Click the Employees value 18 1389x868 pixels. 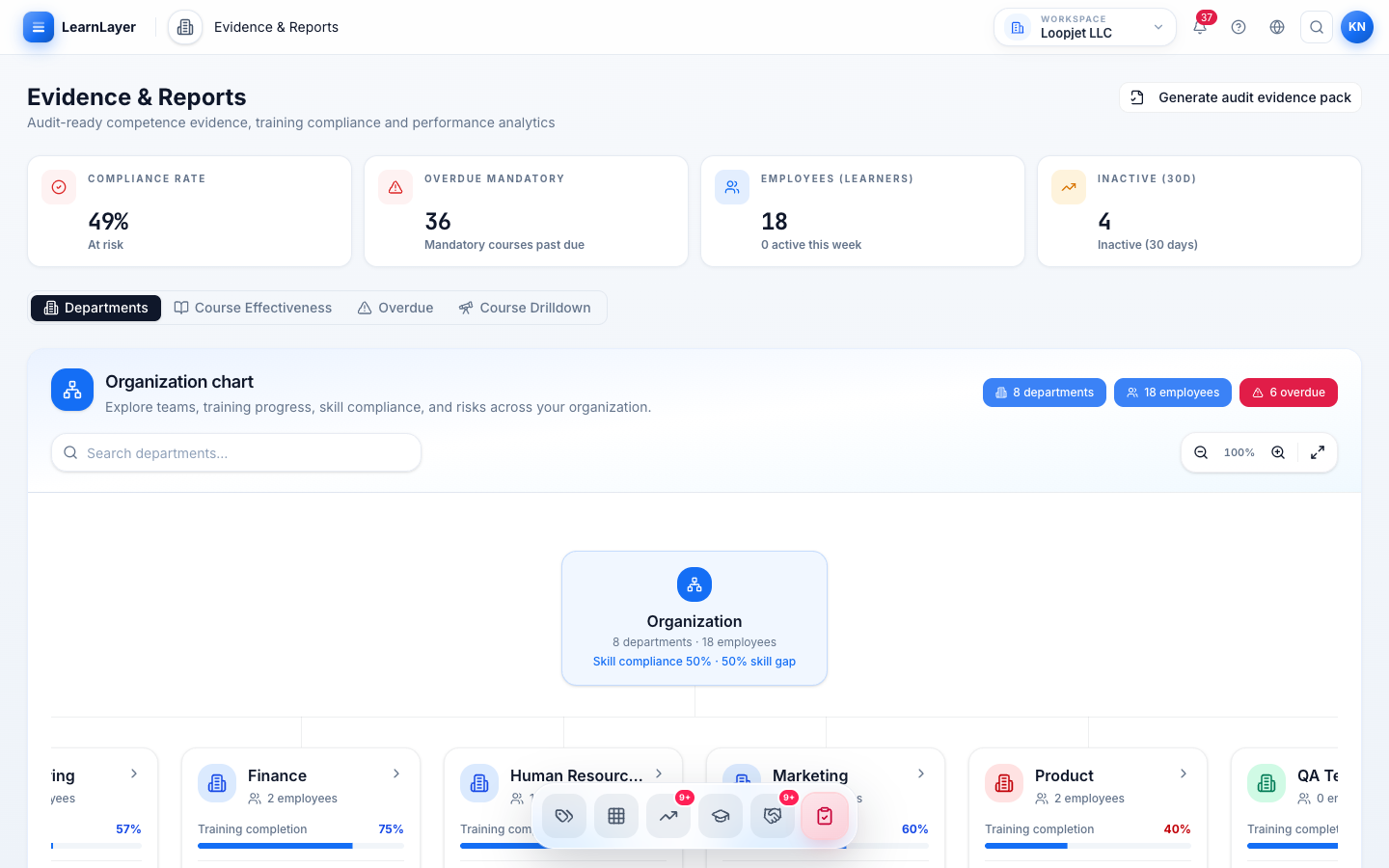pos(775,222)
